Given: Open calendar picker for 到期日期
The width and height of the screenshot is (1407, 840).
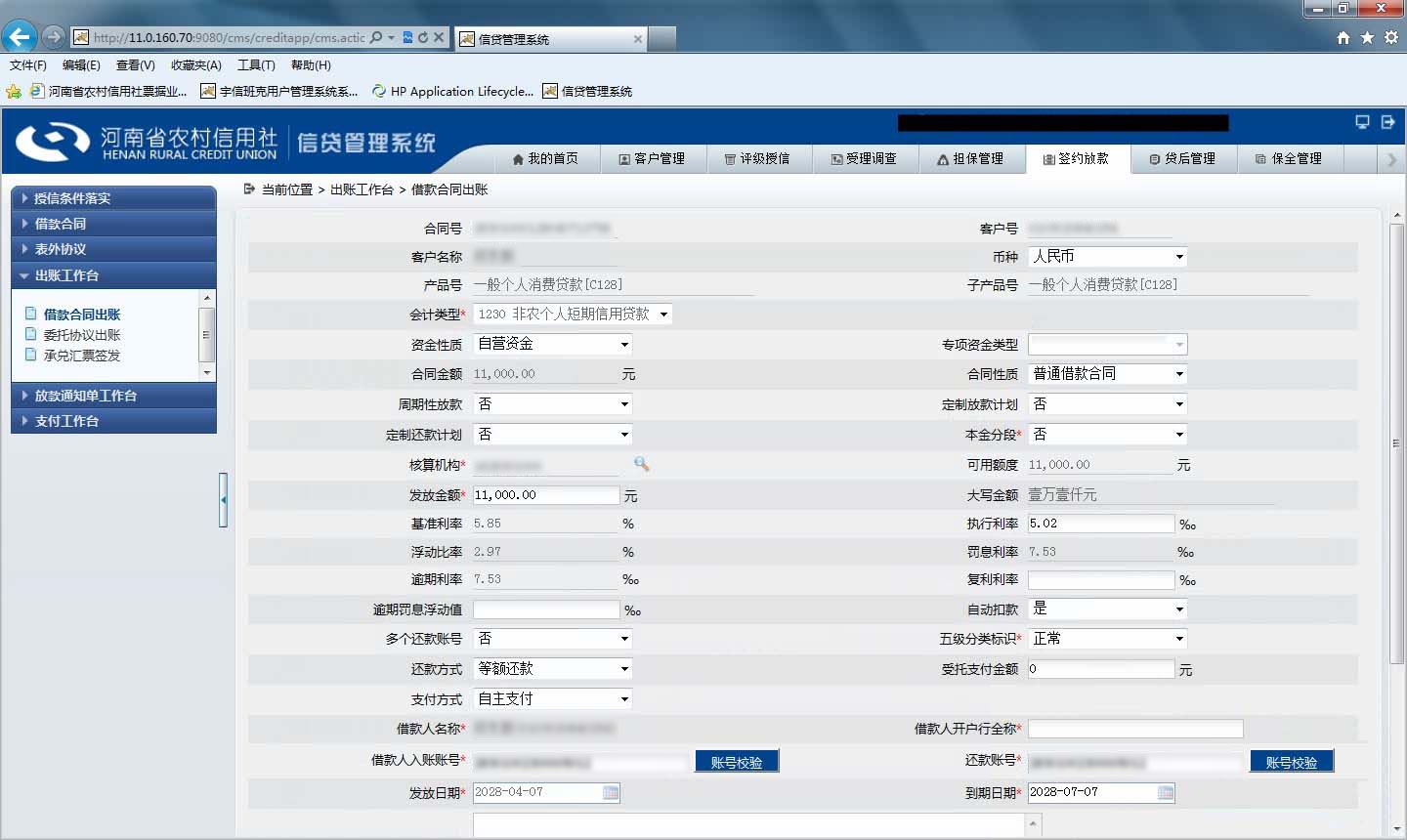Looking at the screenshot, I should pyautogui.click(x=1166, y=792).
